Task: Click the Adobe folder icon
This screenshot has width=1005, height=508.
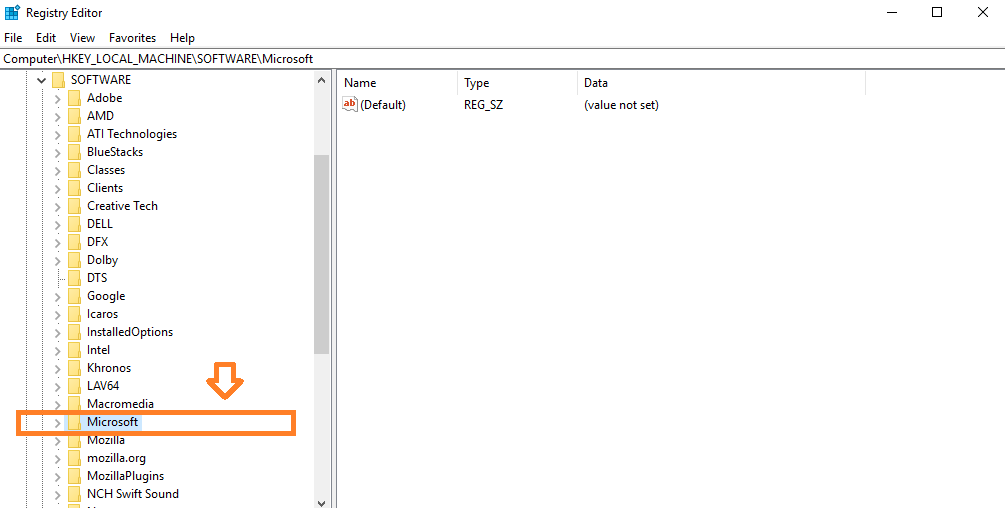Action: (74, 98)
